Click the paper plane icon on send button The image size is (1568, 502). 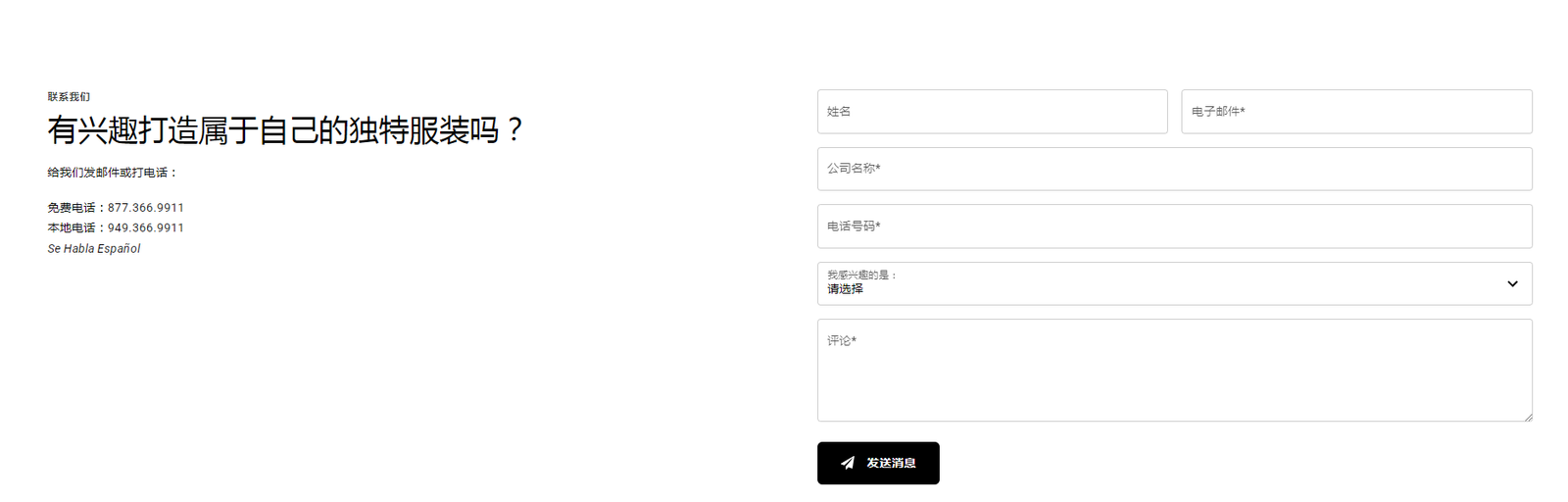click(848, 463)
